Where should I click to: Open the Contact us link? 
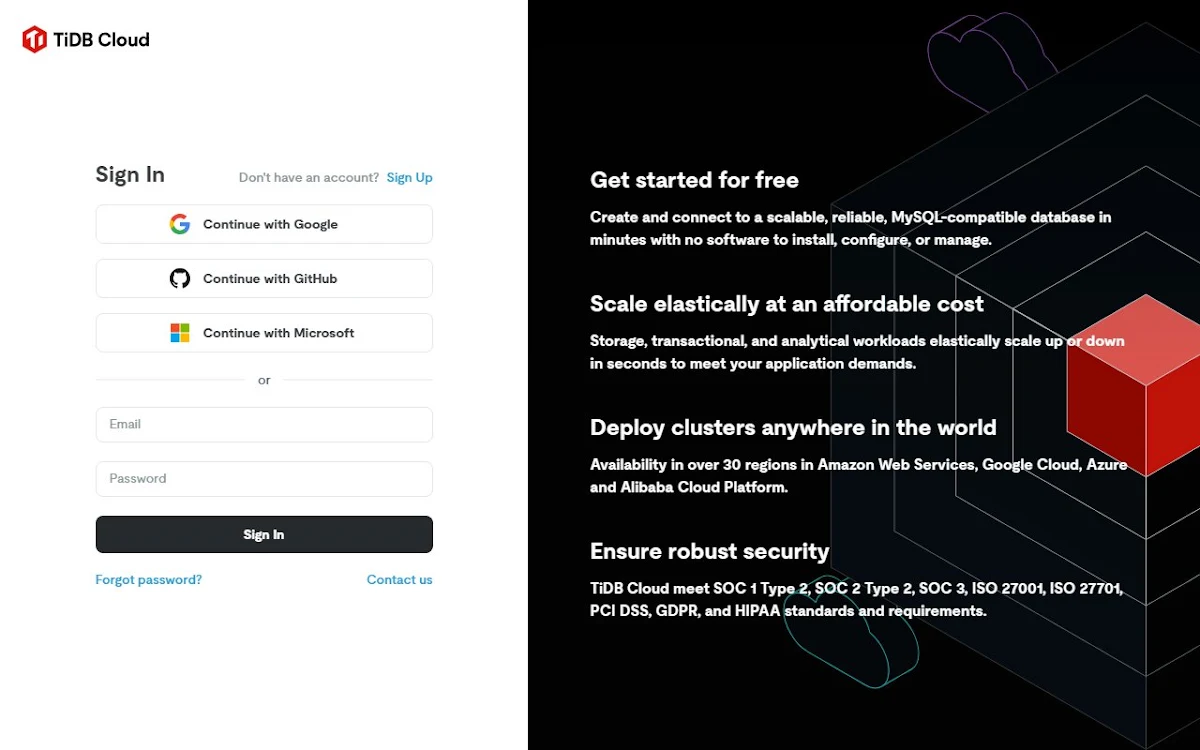[400, 579]
